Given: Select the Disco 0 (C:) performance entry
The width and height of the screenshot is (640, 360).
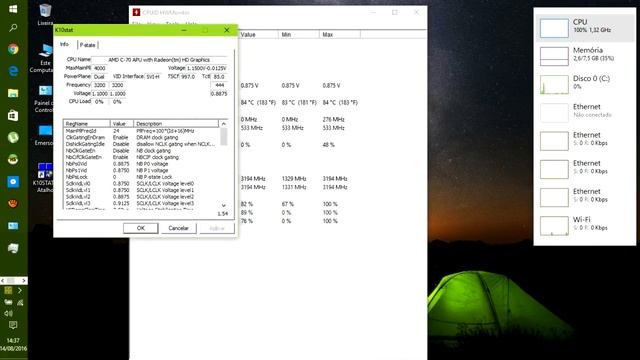Looking at the screenshot, I should click(x=585, y=84).
